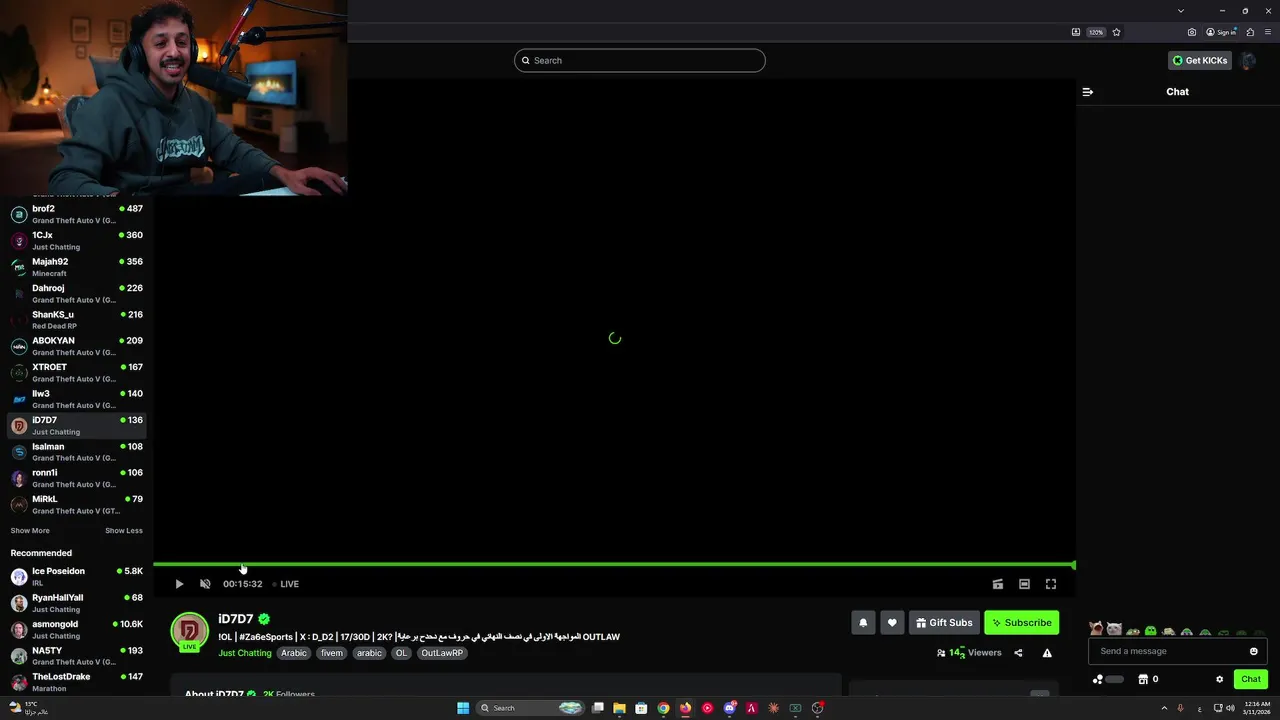This screenshot has width=1280, height=720.
Task: Click the Arabic language tag
Action: (294, 653)
